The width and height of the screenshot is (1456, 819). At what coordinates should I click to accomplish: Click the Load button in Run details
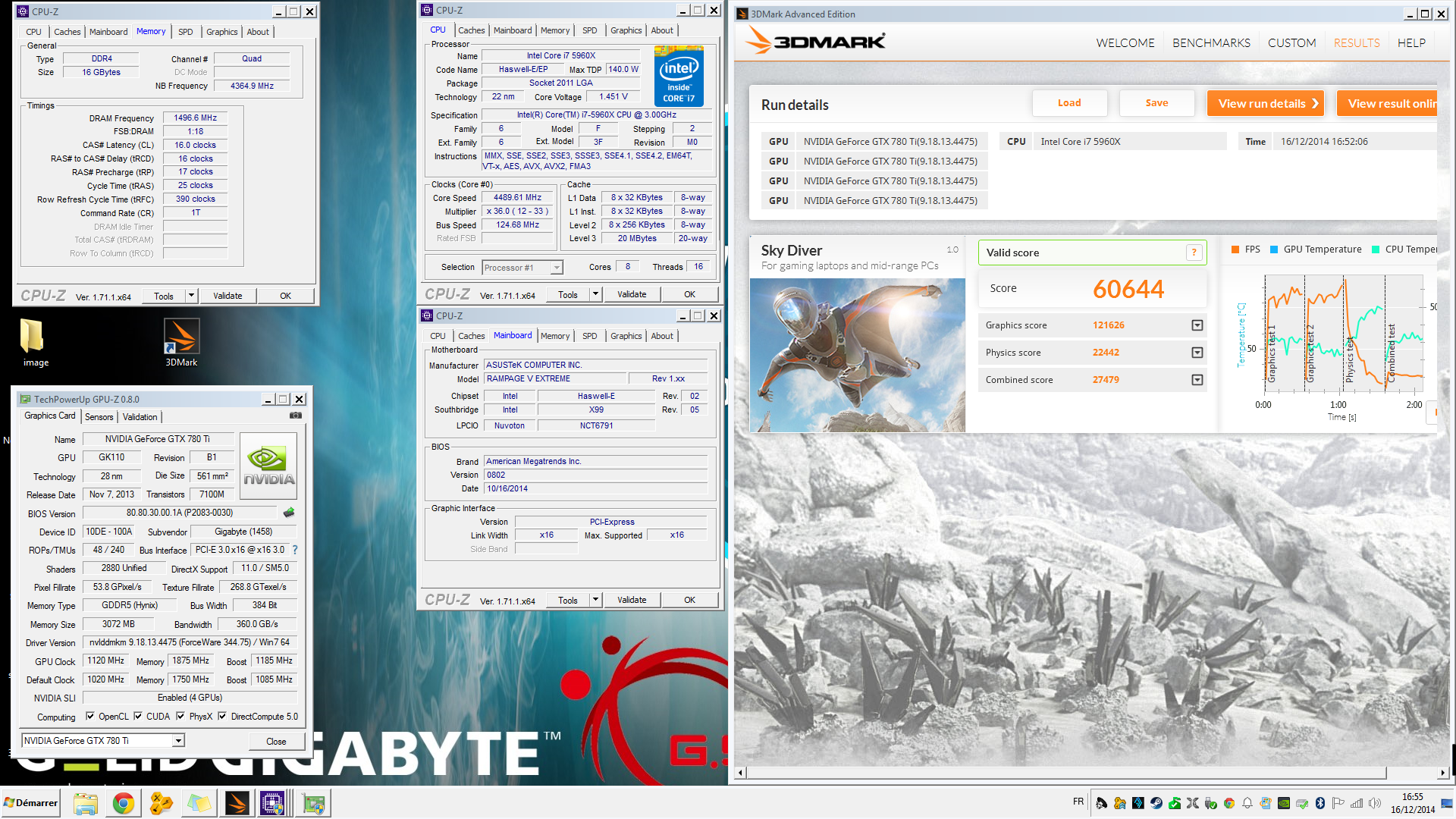[x=1069, y=103]
